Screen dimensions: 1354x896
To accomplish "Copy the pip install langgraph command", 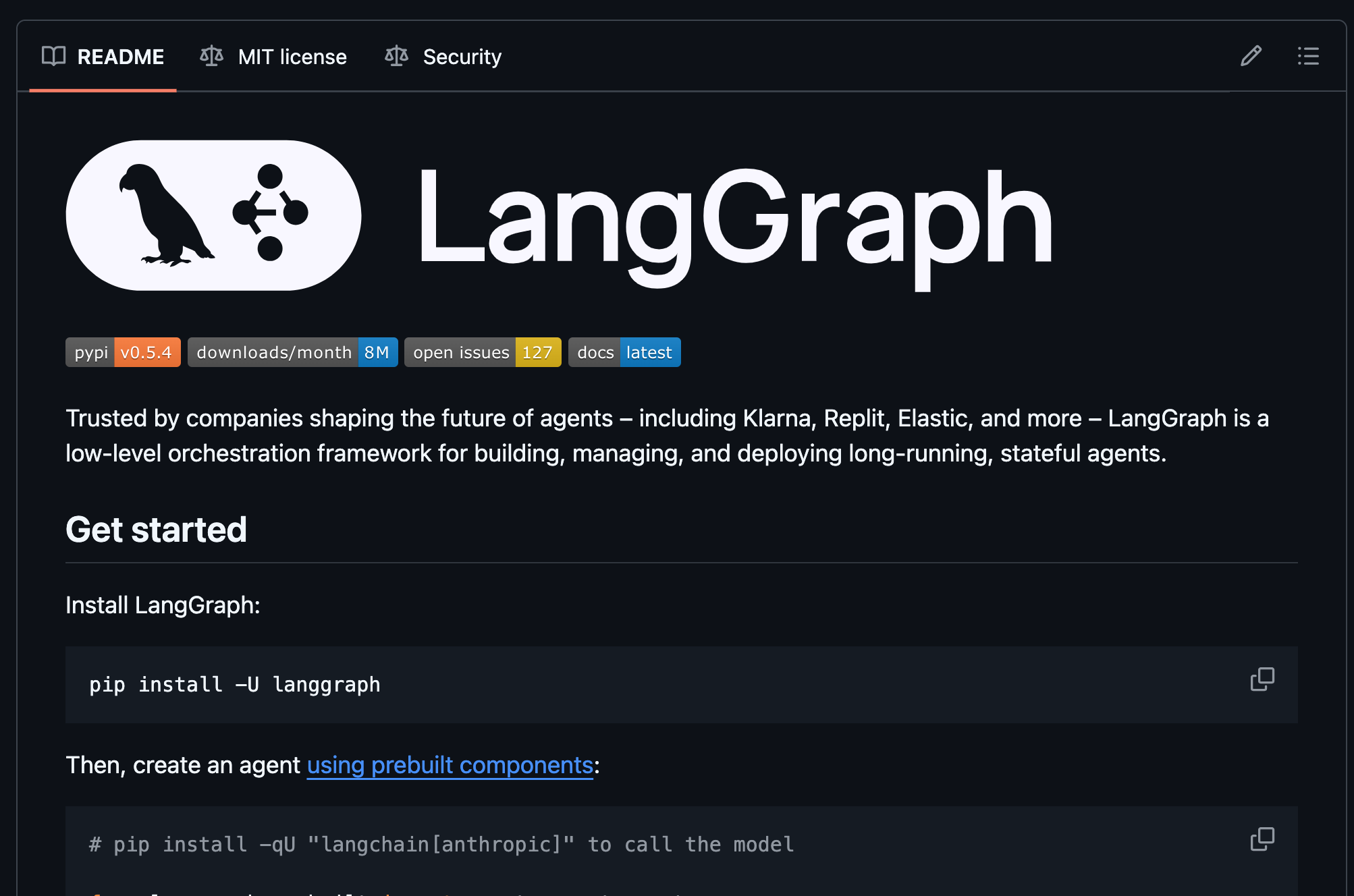I will 1262,679.
